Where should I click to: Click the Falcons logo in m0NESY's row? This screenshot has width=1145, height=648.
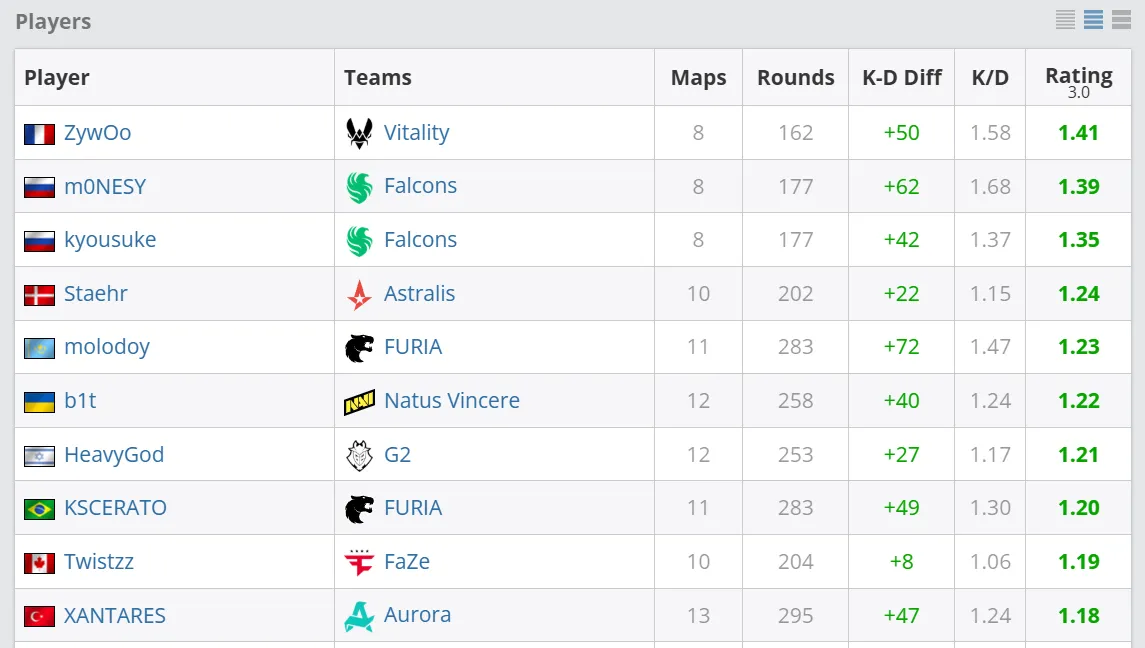(359, 187)
